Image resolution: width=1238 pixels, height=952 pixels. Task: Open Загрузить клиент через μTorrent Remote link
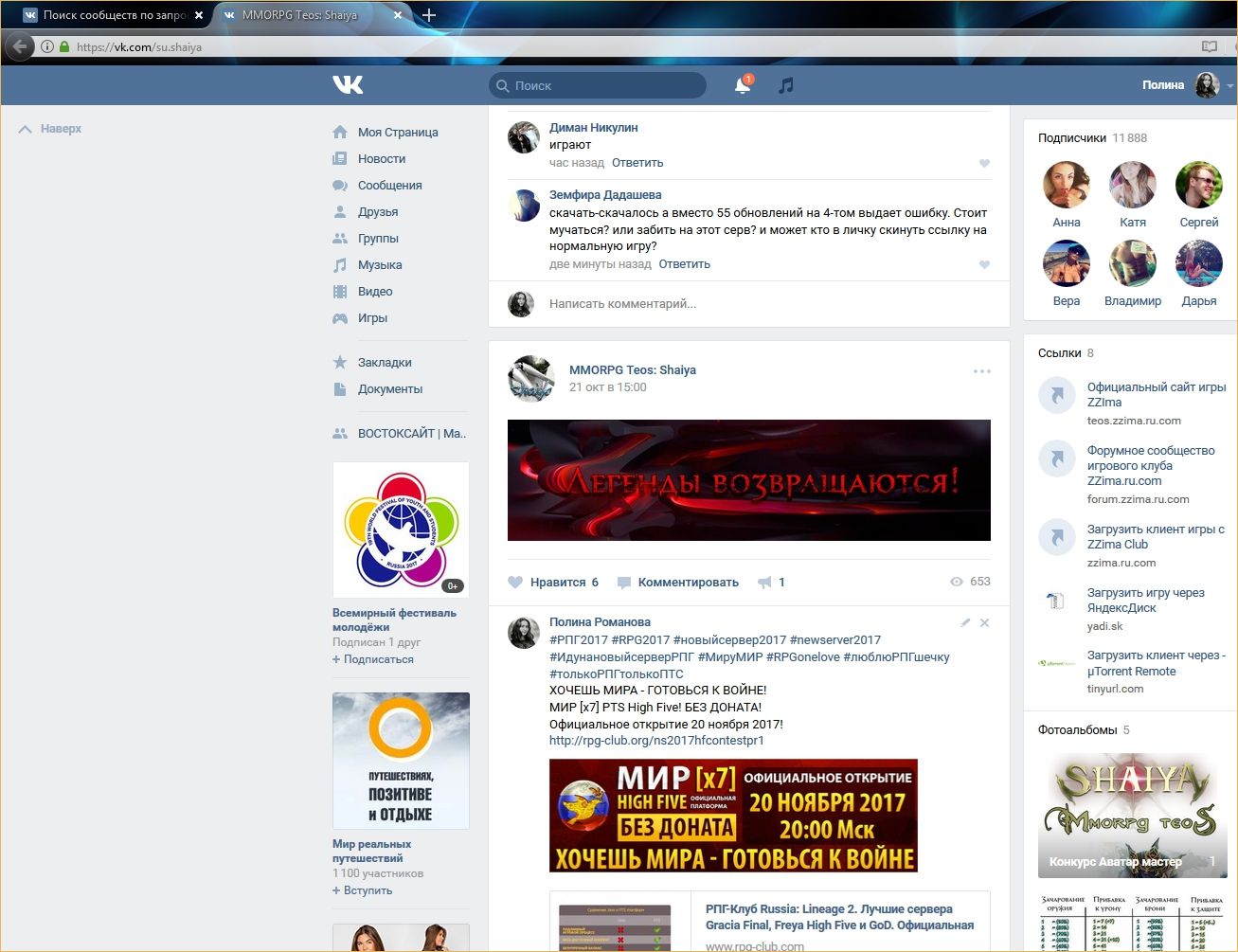click(1157, 663)
